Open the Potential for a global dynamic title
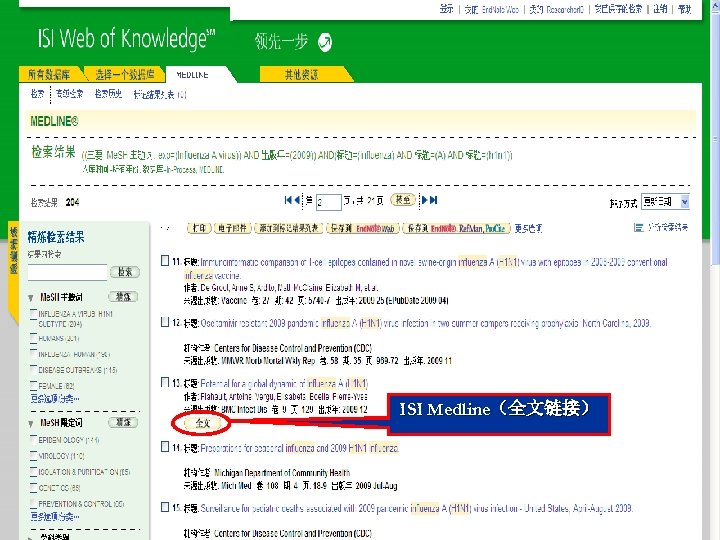Screen dimensions: 720x540 click(284, 383)
